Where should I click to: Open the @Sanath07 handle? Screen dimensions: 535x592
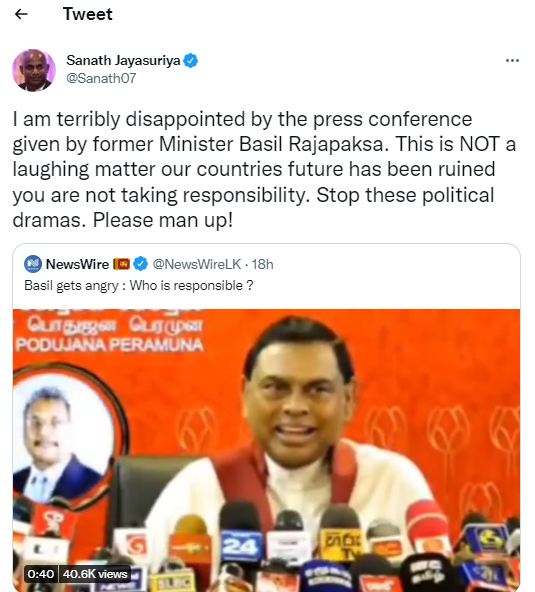coord(101,78)
